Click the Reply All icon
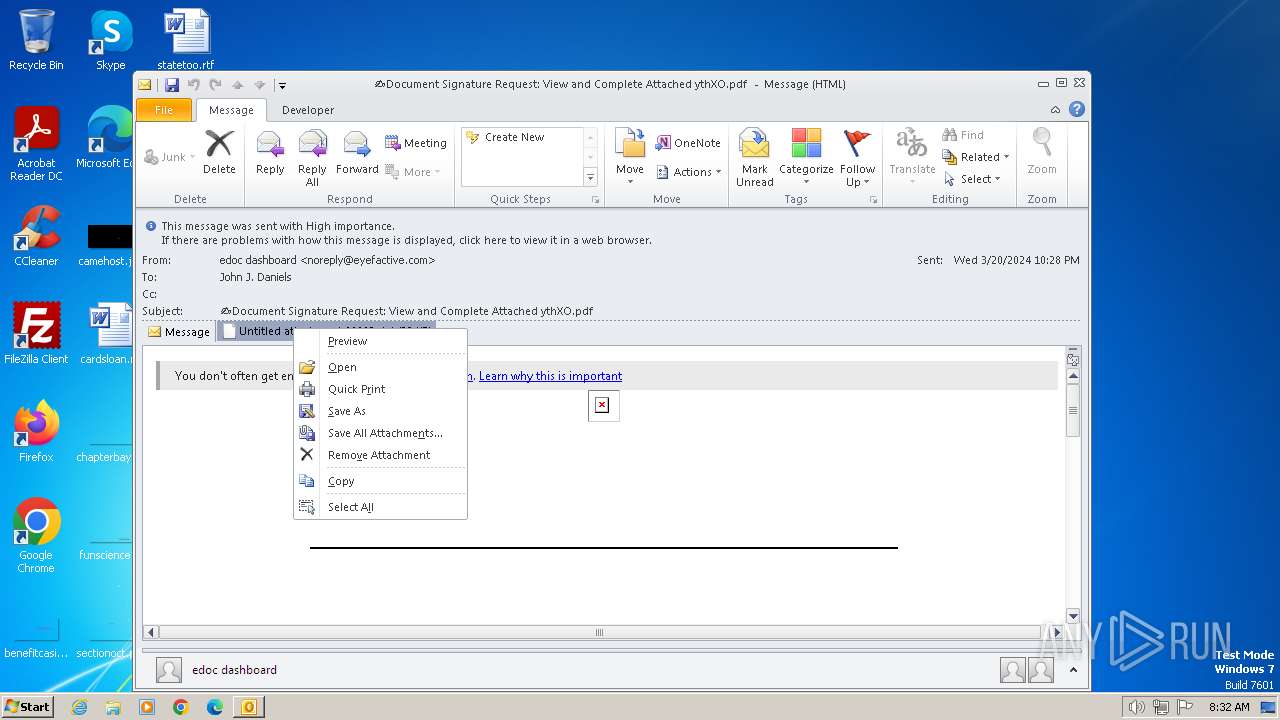The width and height of the screenshot is (1280, 720). click(x=312, y=158)
